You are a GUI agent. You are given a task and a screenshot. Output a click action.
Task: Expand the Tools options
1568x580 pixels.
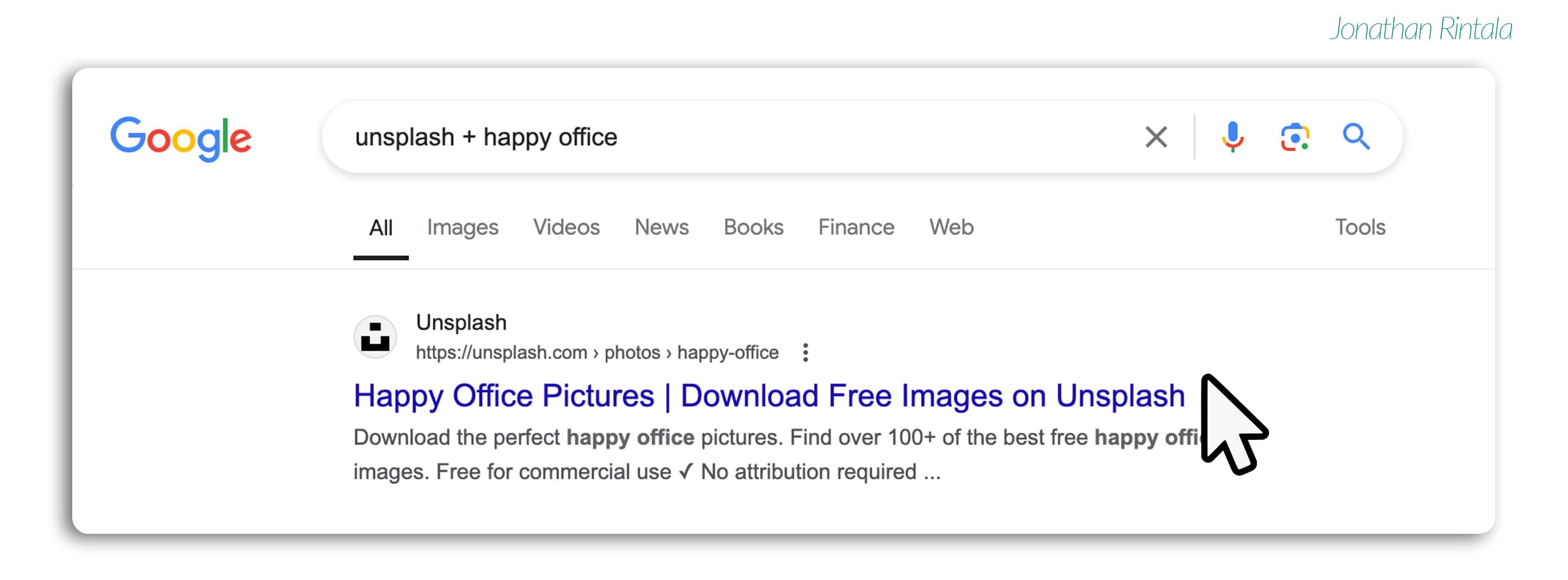click(x=1360, y=228)
